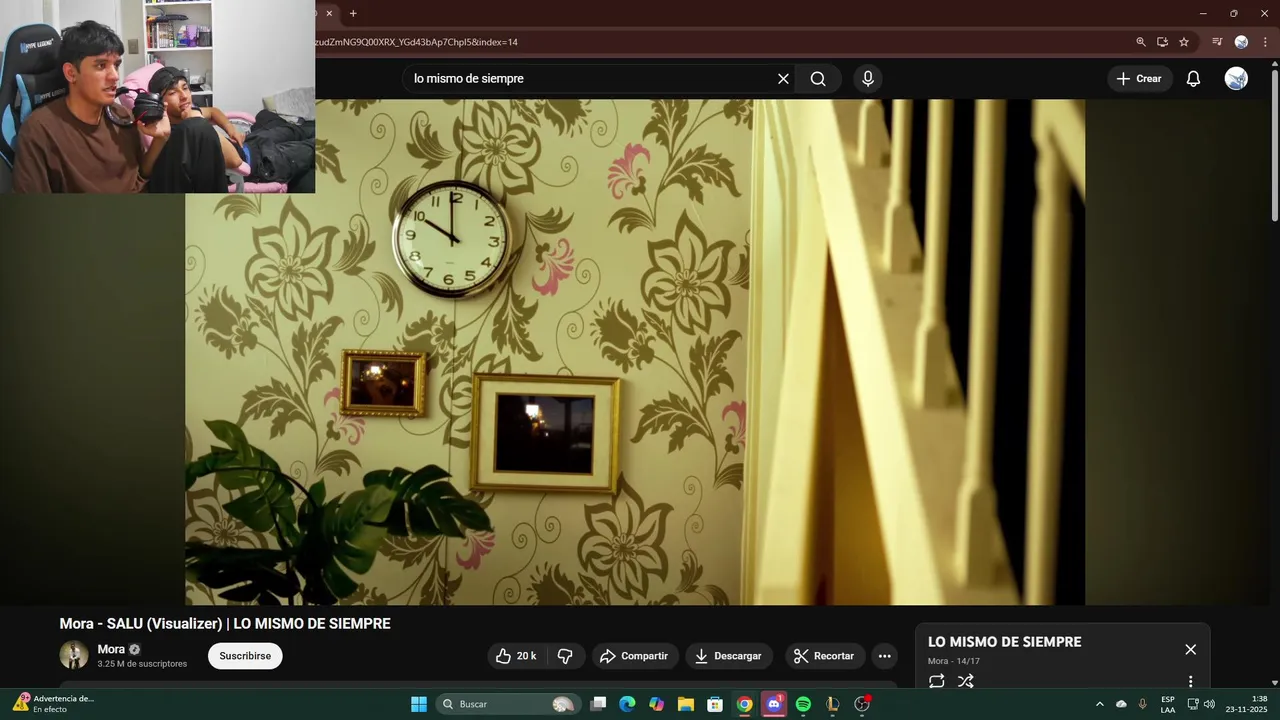Open Chrome three-dot menu
The image size is (1280, 720).
pos(1265,42)
